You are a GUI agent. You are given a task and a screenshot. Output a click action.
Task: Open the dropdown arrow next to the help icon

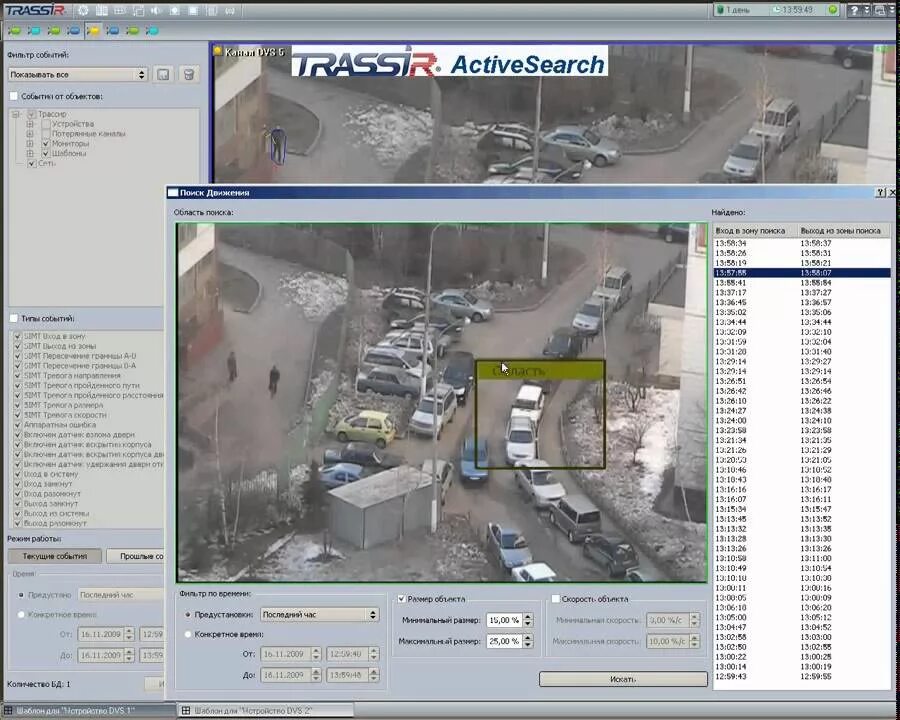click(867, 10)
